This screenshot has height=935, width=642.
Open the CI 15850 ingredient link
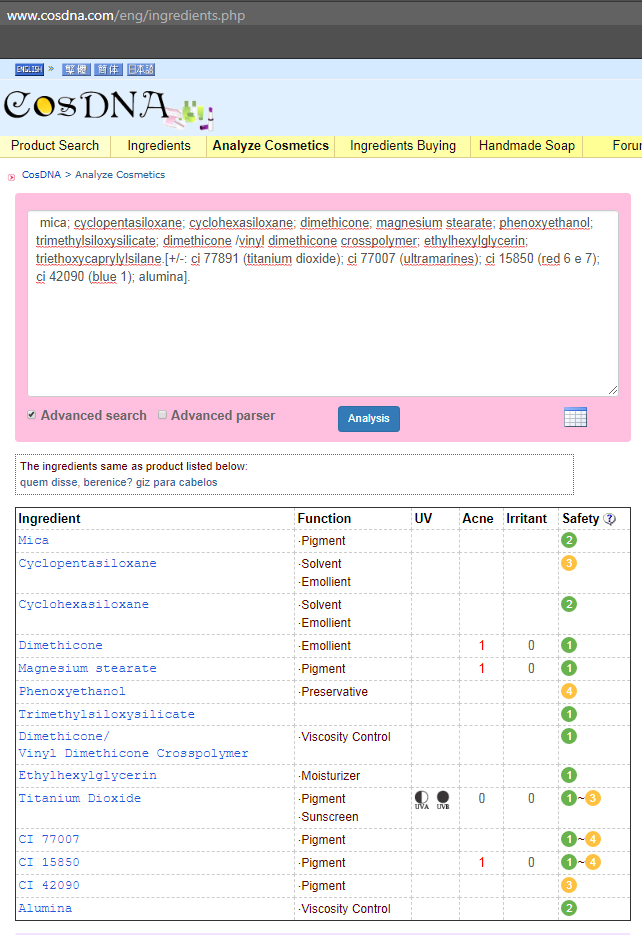coord(49,862)
